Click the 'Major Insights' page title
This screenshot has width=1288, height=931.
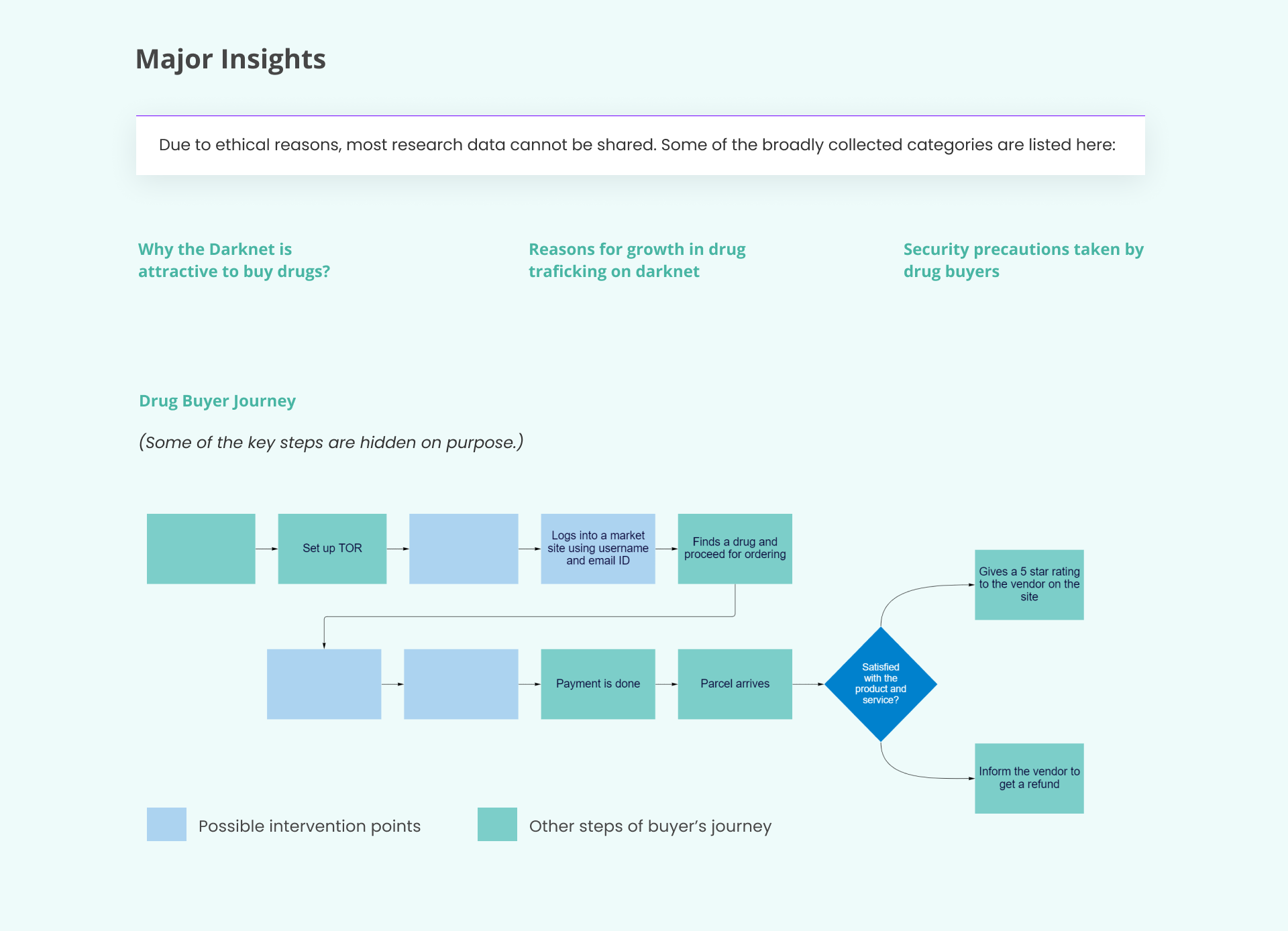[x=231, y=59]
